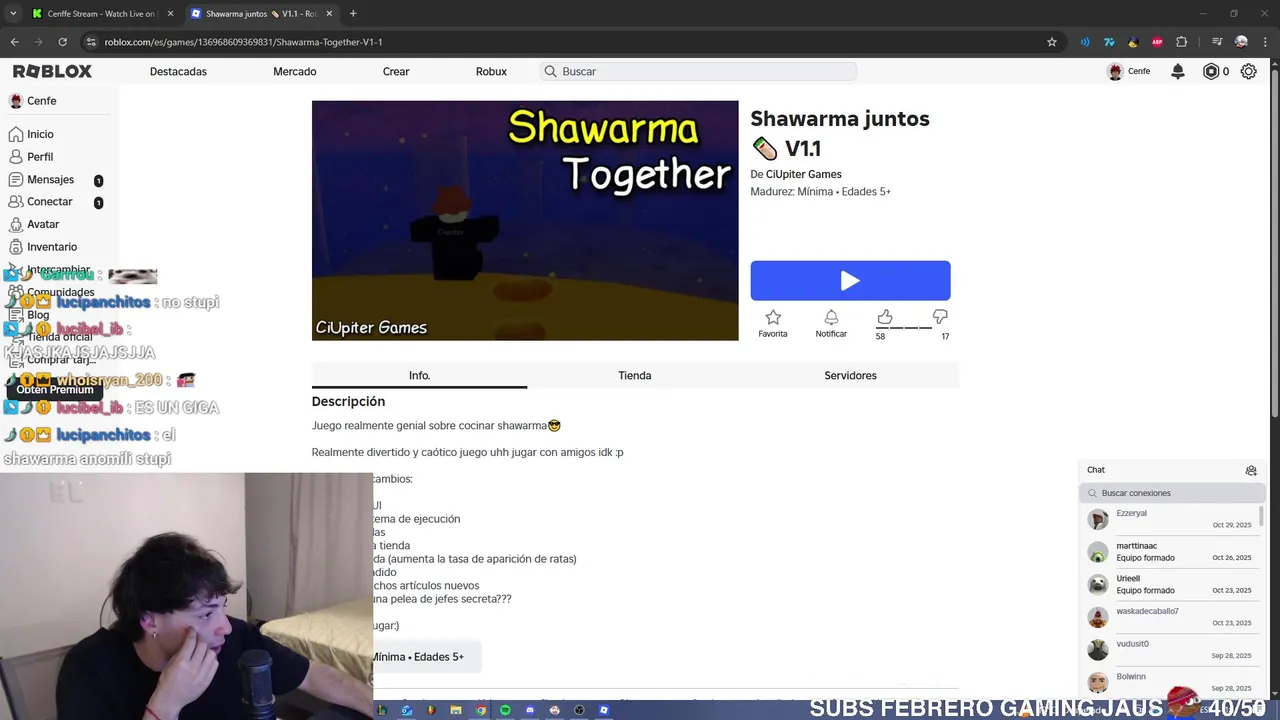The height and width of the screenshot is (720, 1280).
Task: Open File Explorer from the taskbar
Action: 456,710
